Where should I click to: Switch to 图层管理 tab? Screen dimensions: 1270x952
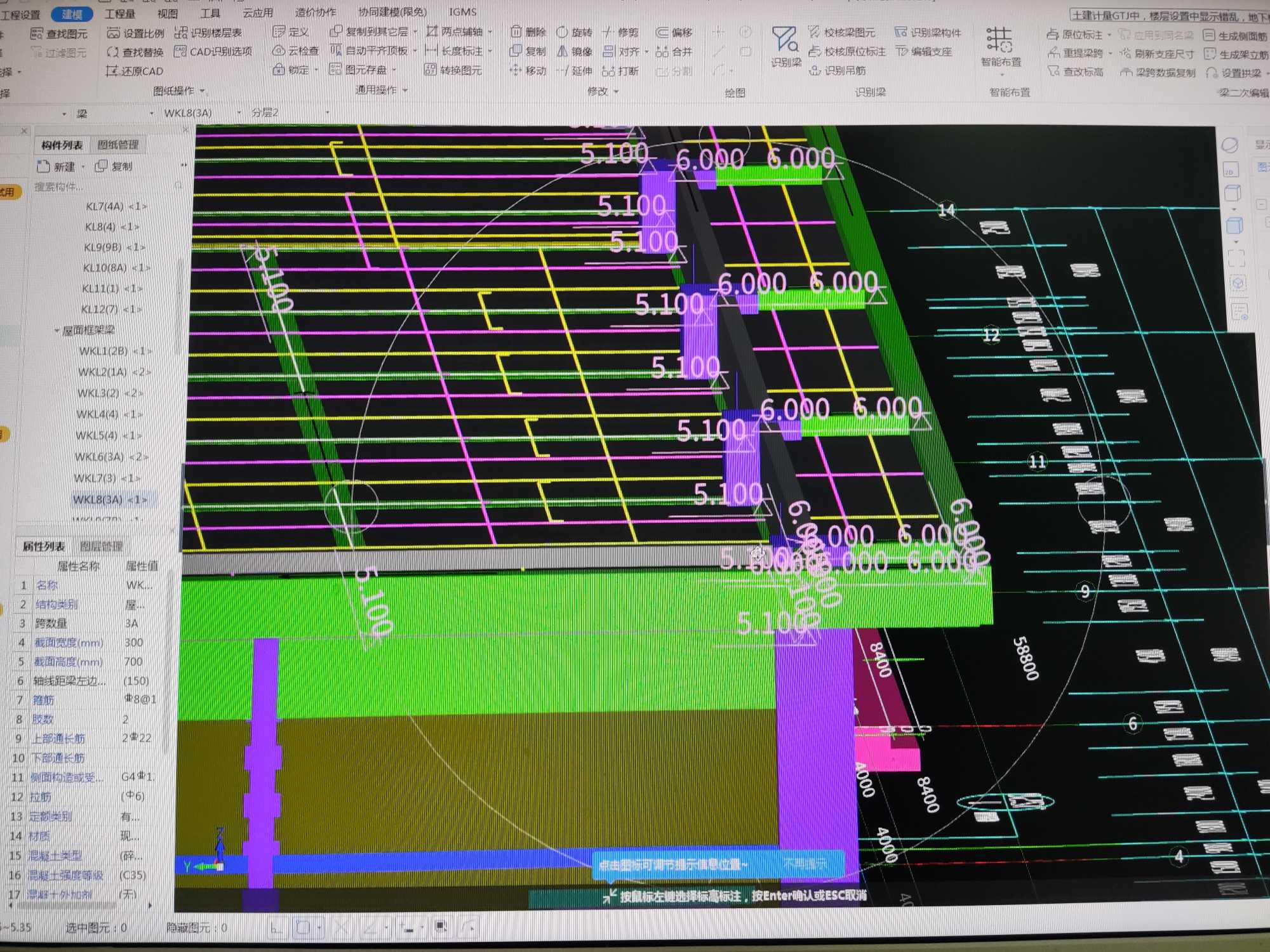(102, 546)
